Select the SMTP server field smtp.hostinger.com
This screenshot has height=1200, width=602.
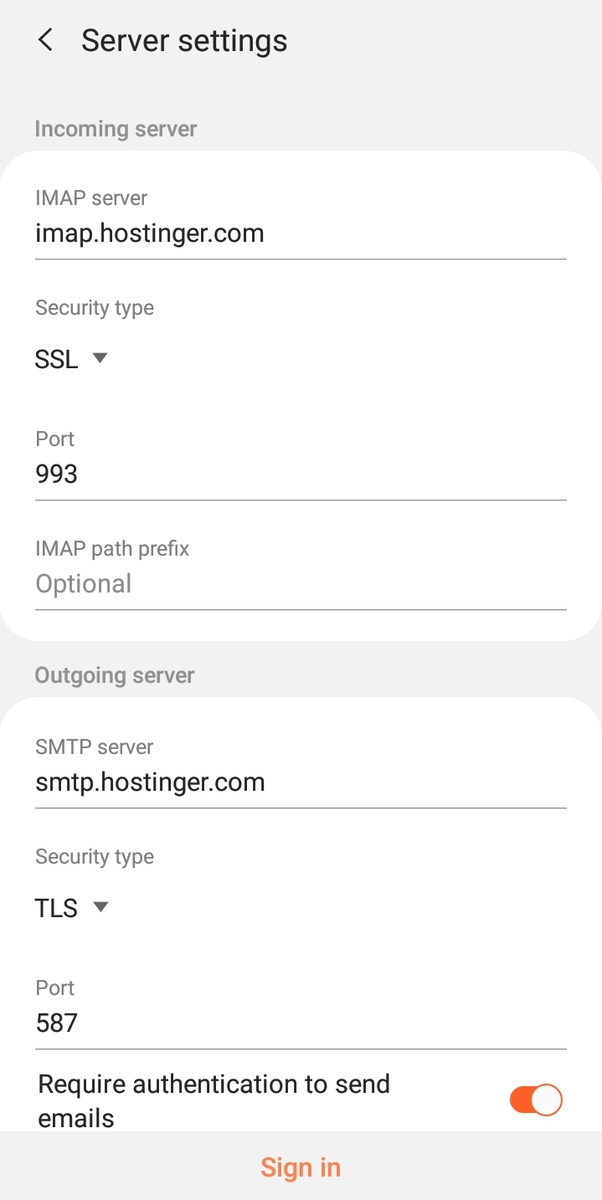[301, 782]
